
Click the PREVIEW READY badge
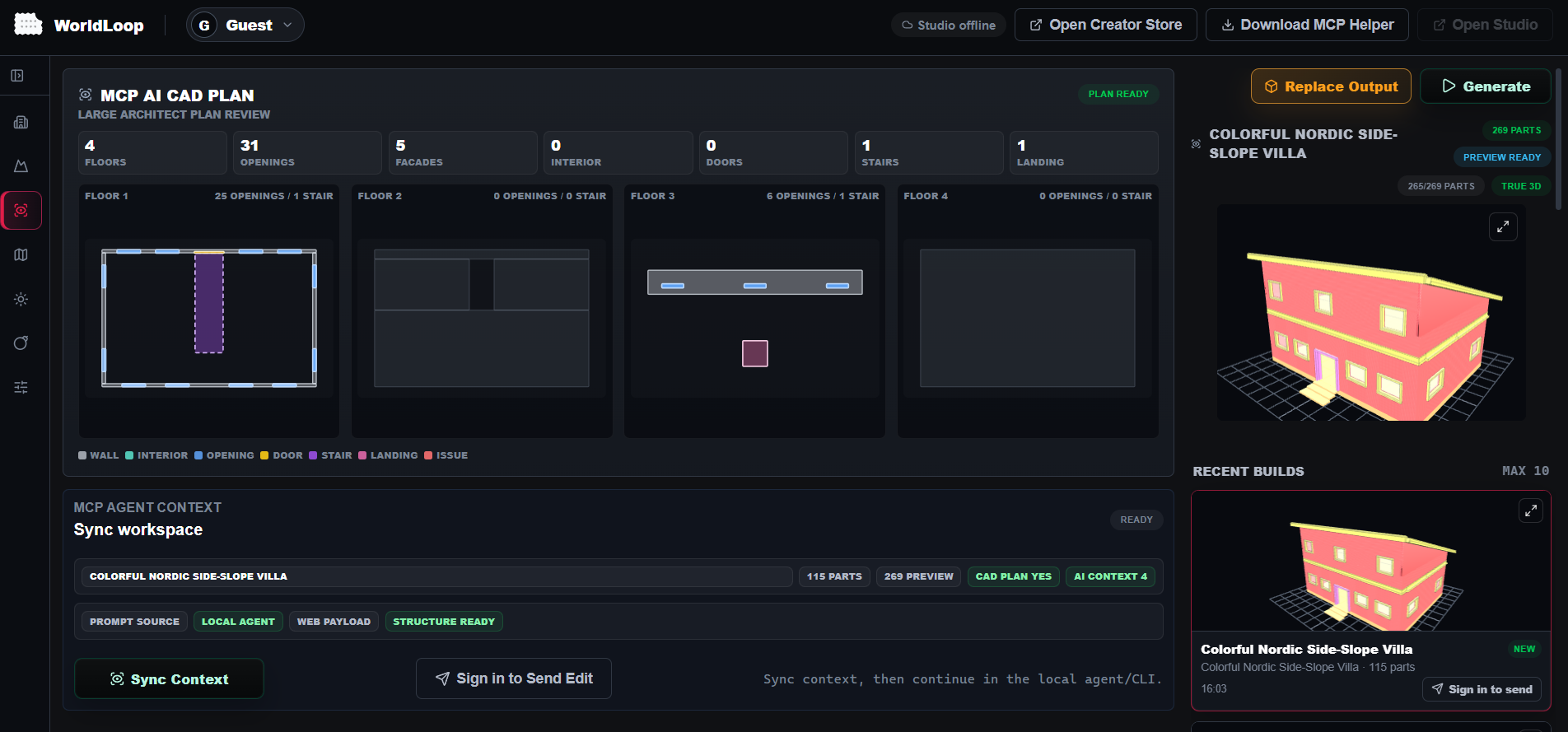(1502, 157)
